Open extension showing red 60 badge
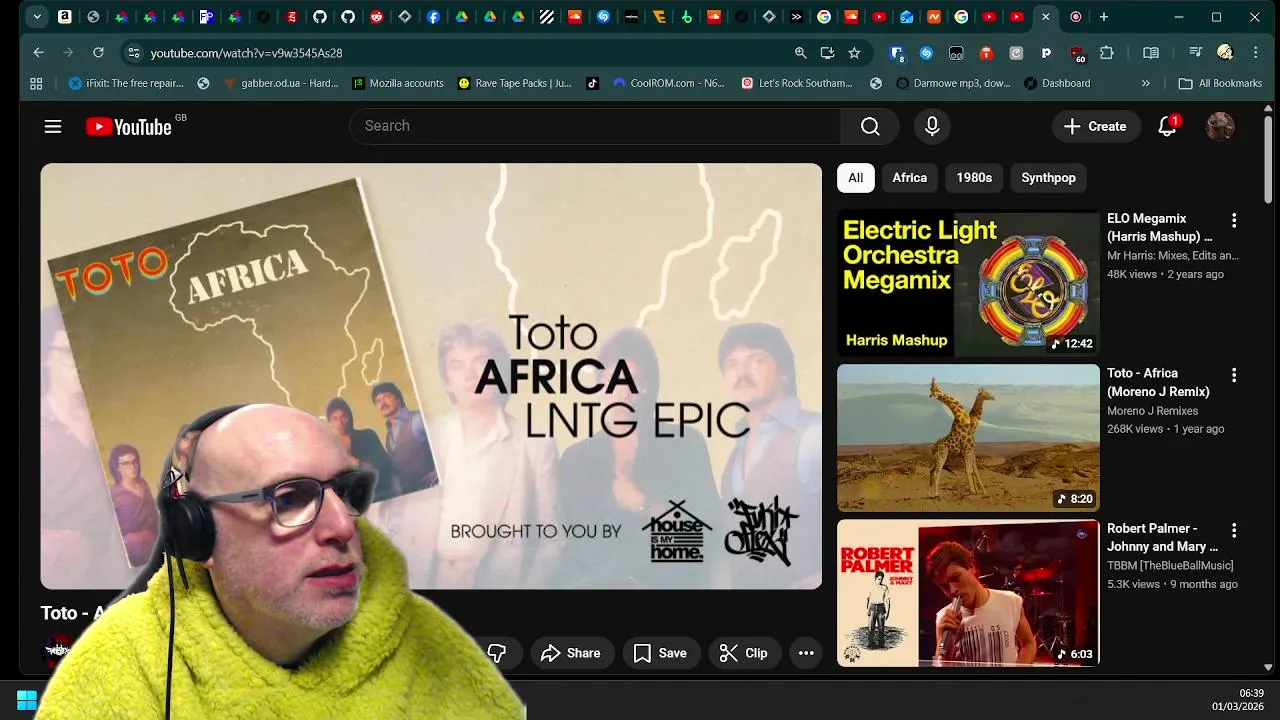The height and width of the screenshot is (720, 1280). [1077, 53]
